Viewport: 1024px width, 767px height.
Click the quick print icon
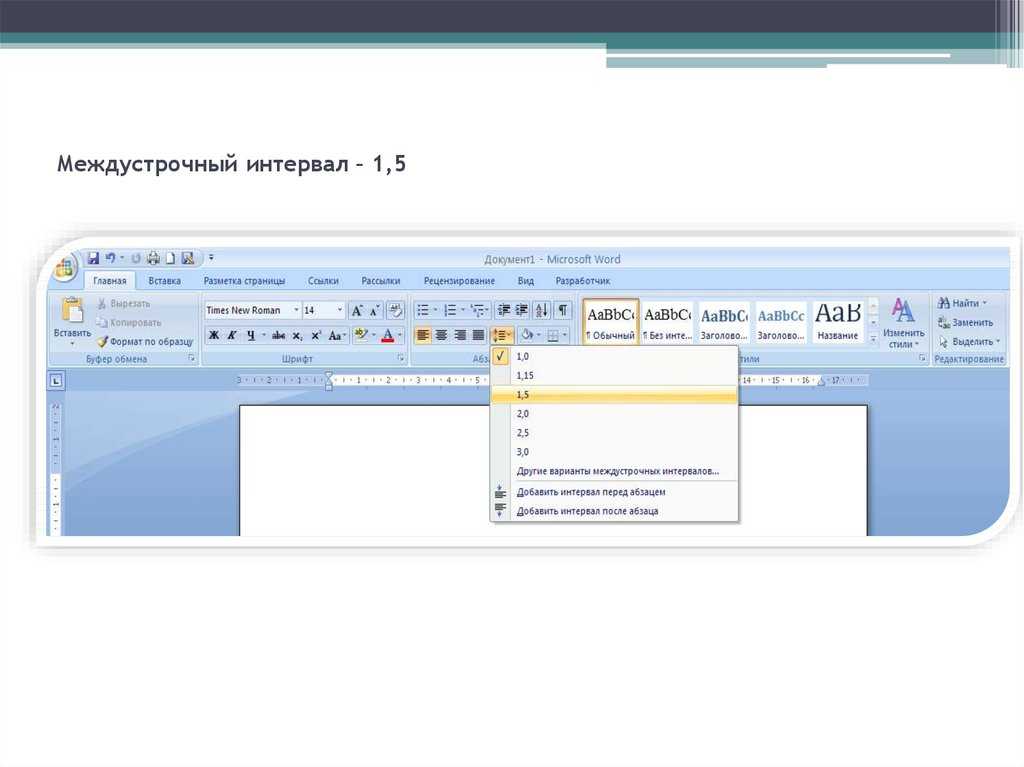153,258
